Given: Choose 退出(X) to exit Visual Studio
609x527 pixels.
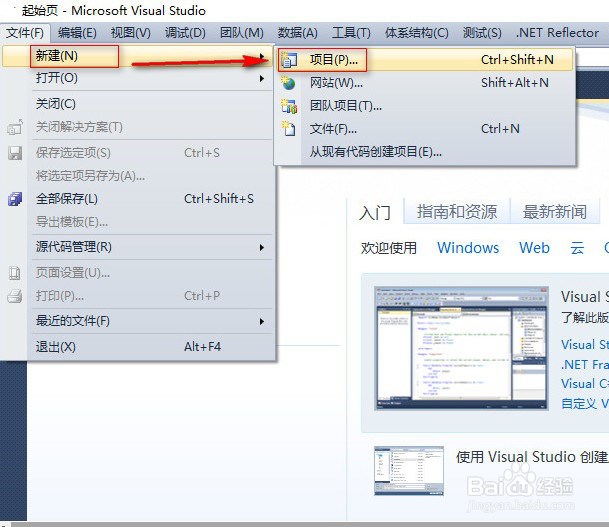Looking at the screenshot, I should (151, 347).
